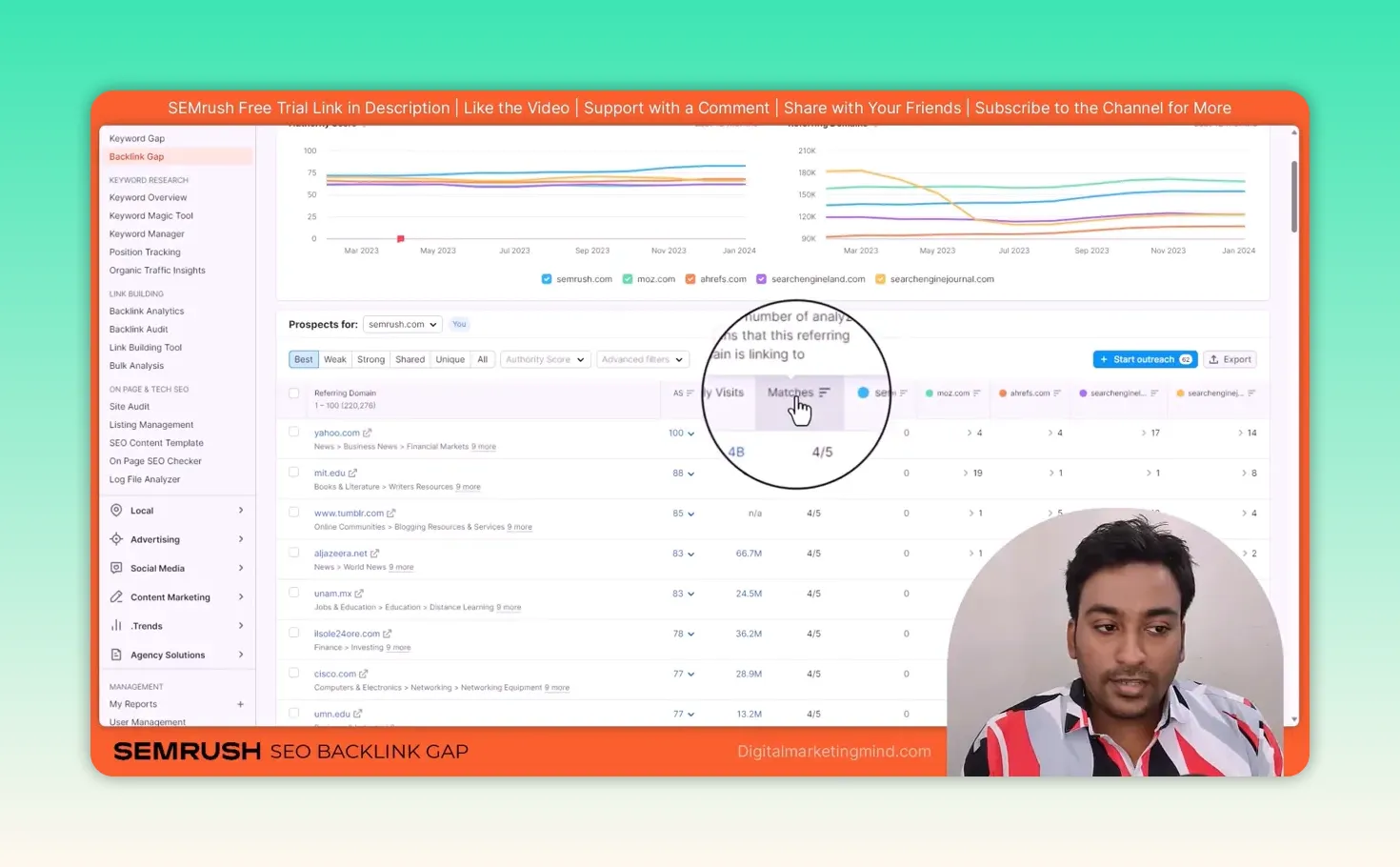Open Link Building Tool in sidebar

pos(145,347)
